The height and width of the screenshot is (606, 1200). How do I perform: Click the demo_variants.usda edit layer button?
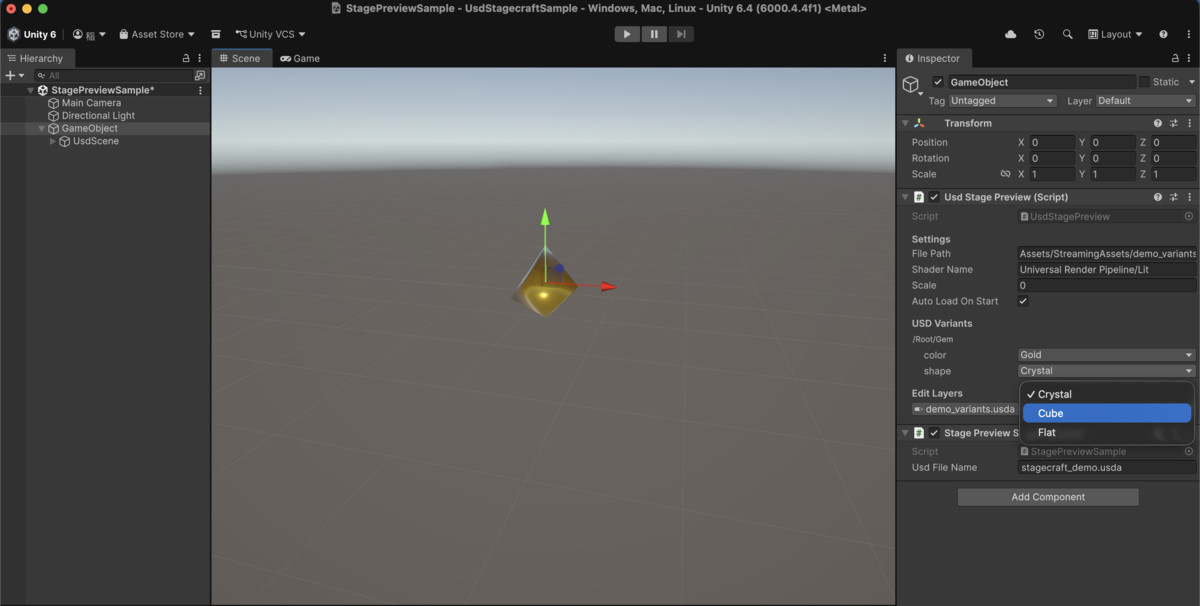[965, 409]
